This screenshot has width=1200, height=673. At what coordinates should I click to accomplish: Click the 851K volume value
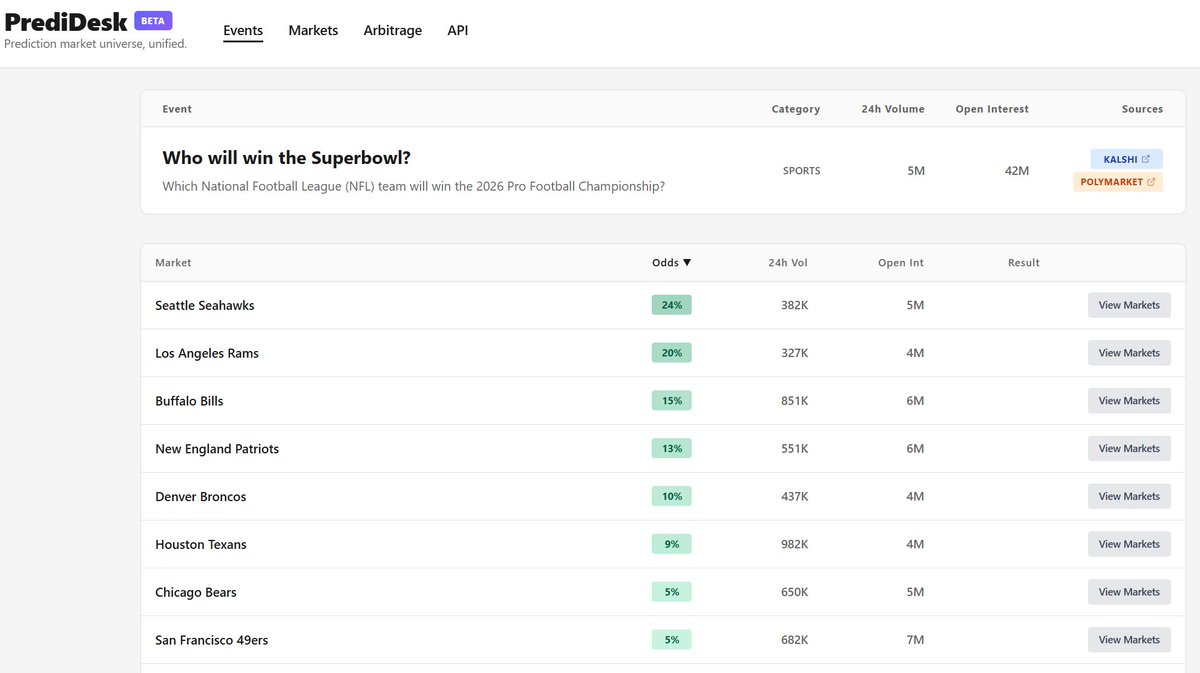click(795, 401)
